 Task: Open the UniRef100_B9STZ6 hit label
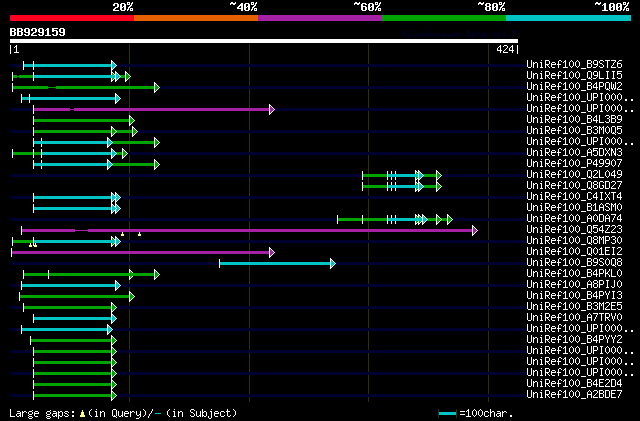pyautogui.click(x=574, y=64)
